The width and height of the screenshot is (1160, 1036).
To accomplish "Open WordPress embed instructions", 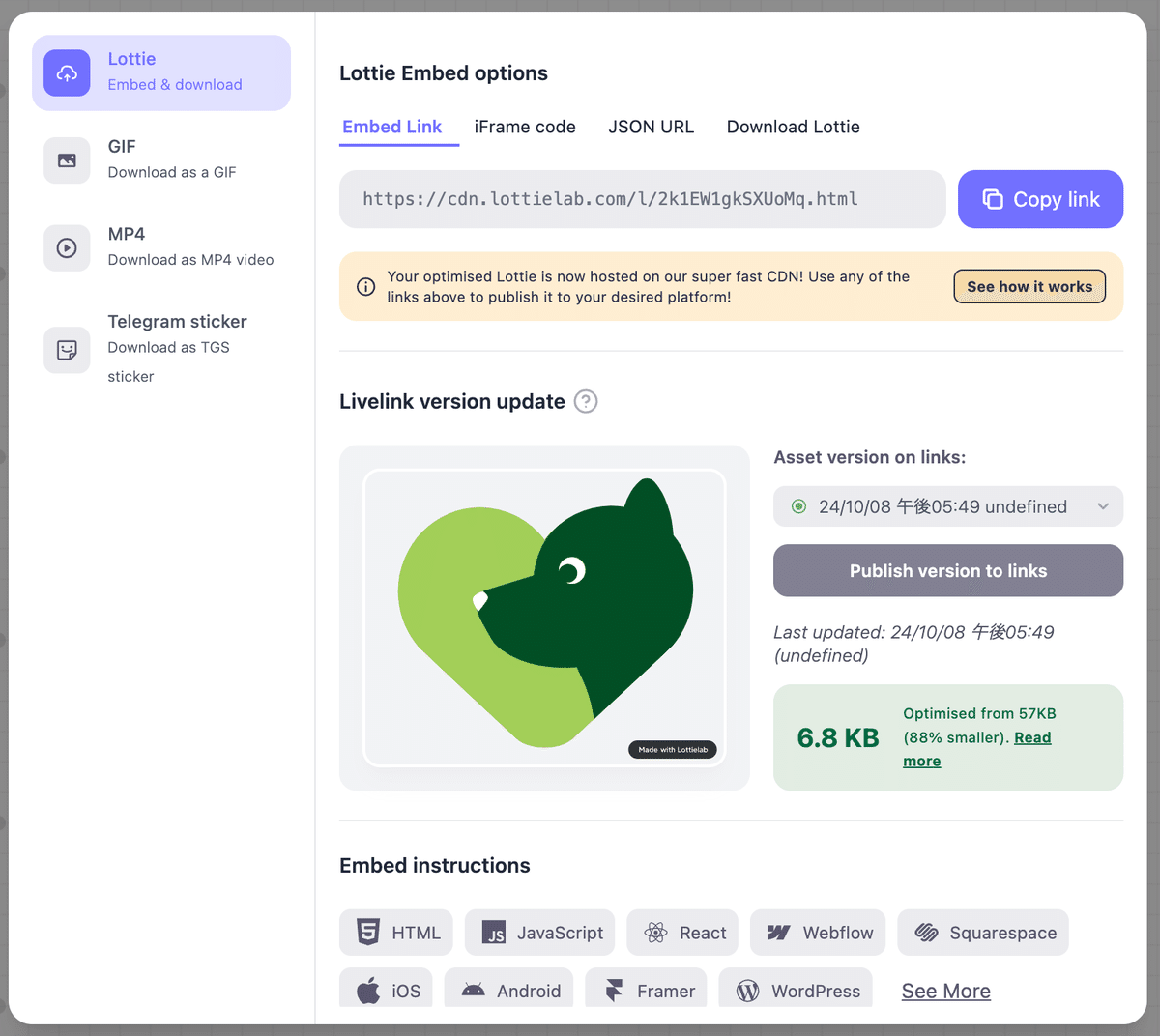I will tap(796, 991).
